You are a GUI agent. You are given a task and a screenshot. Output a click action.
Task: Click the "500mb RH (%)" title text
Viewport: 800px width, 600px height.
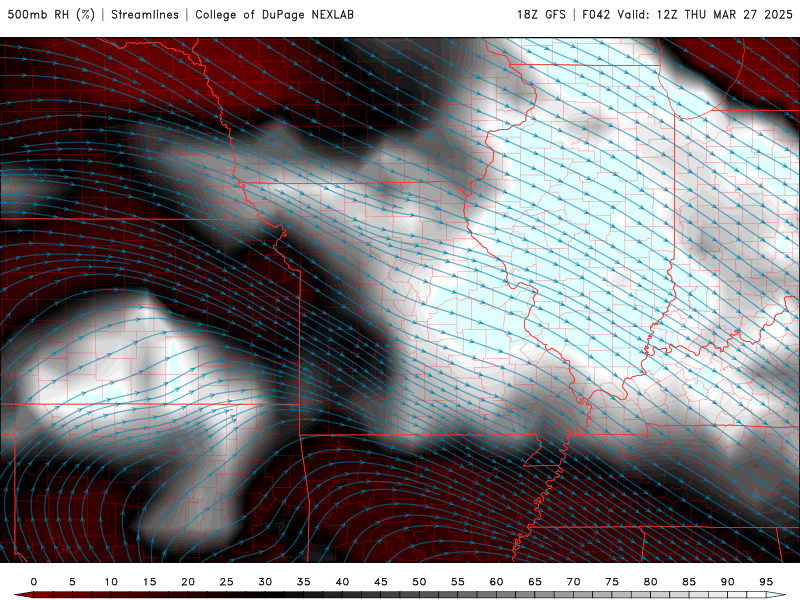pos(51,15)
